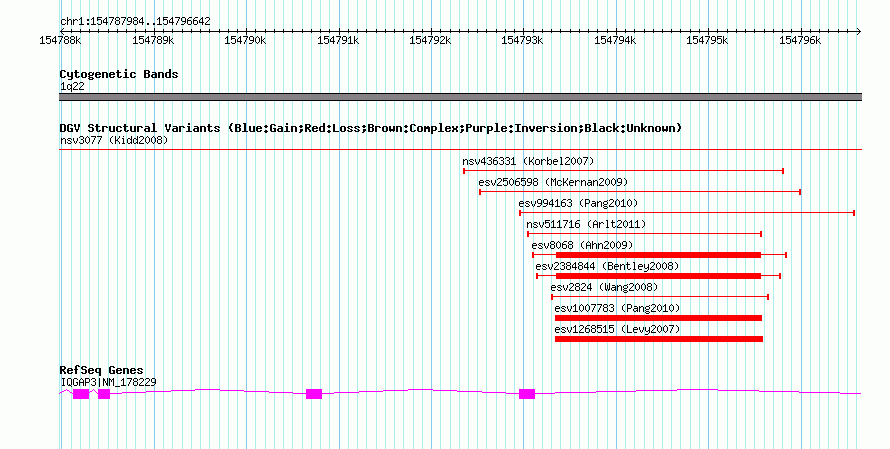890x449 pixels.
Task: Click the 154790k ruler tick label
Action: point(245,41)
